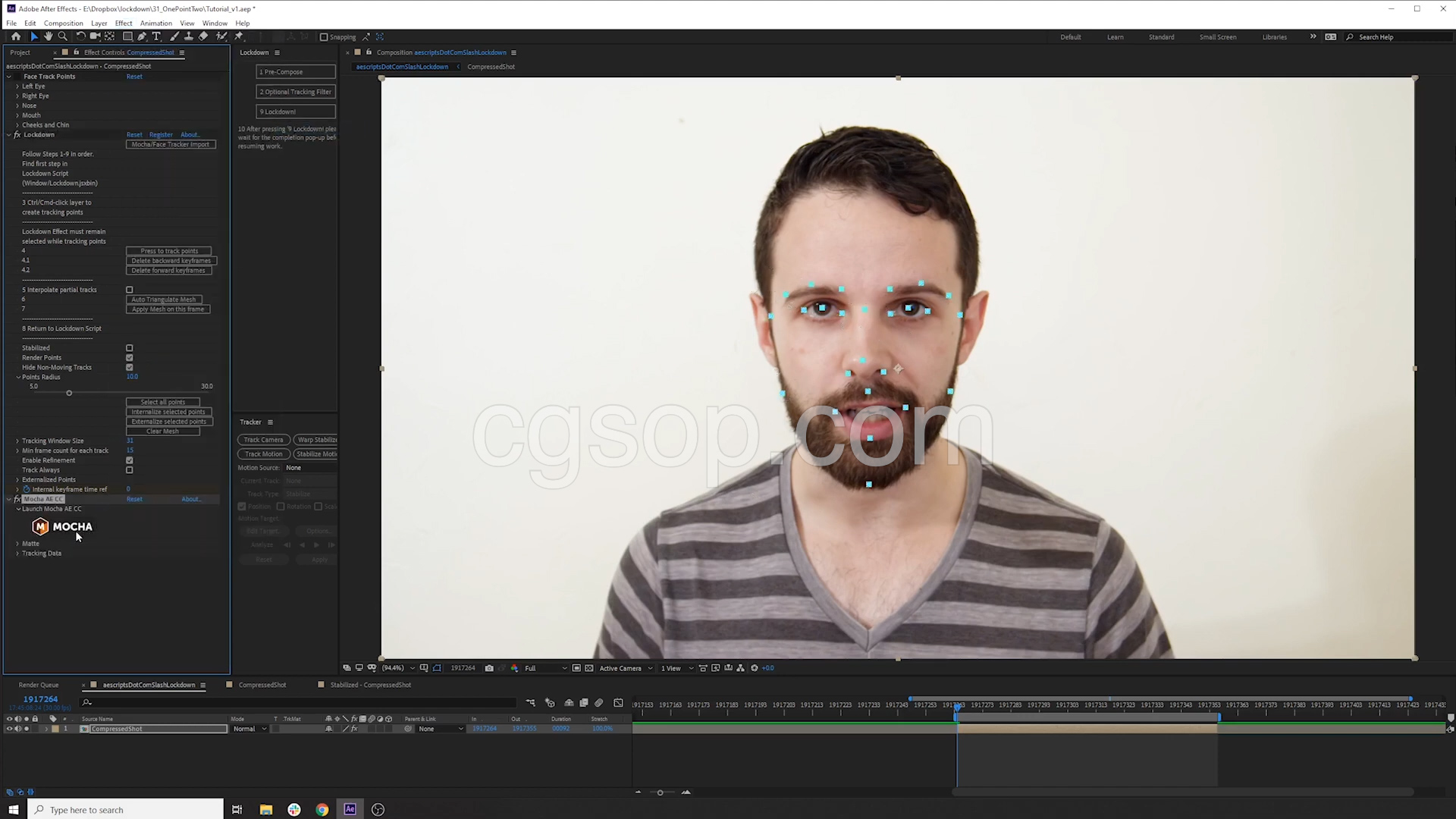Toggle Snapping checkbox in toolbar
The width and height of the screenshot is (1456, 819).
[x=324, y=36]
